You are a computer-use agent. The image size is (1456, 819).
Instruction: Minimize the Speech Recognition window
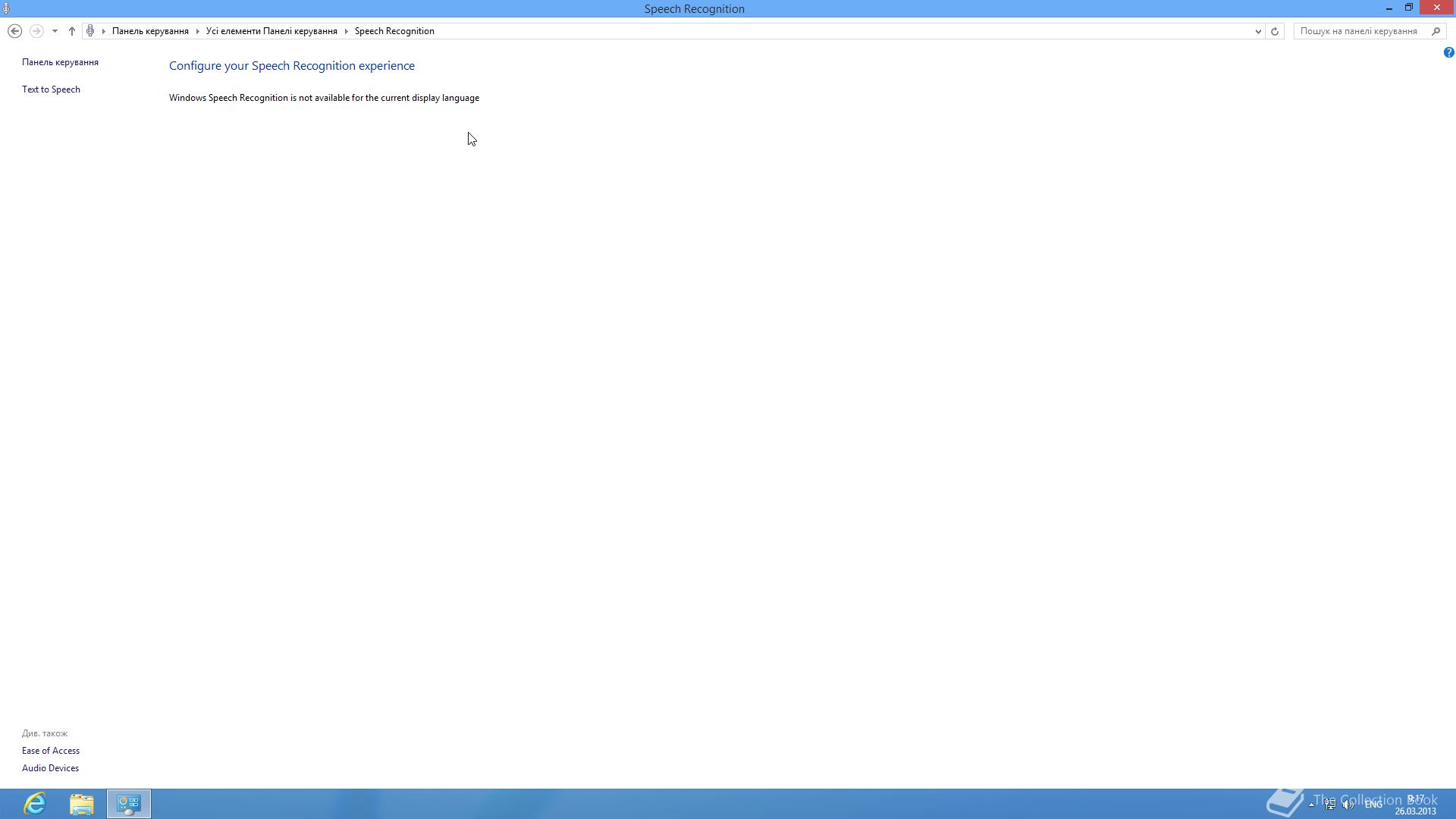pos(1389,8)
